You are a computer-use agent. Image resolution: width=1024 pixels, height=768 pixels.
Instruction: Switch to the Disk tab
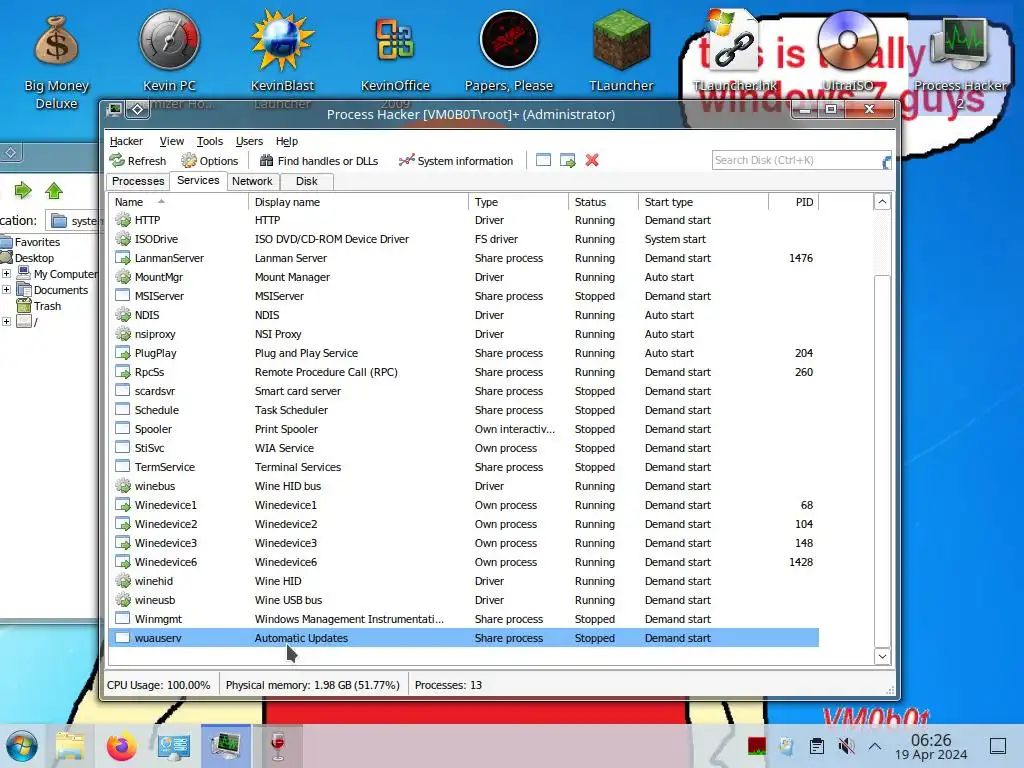306,181
